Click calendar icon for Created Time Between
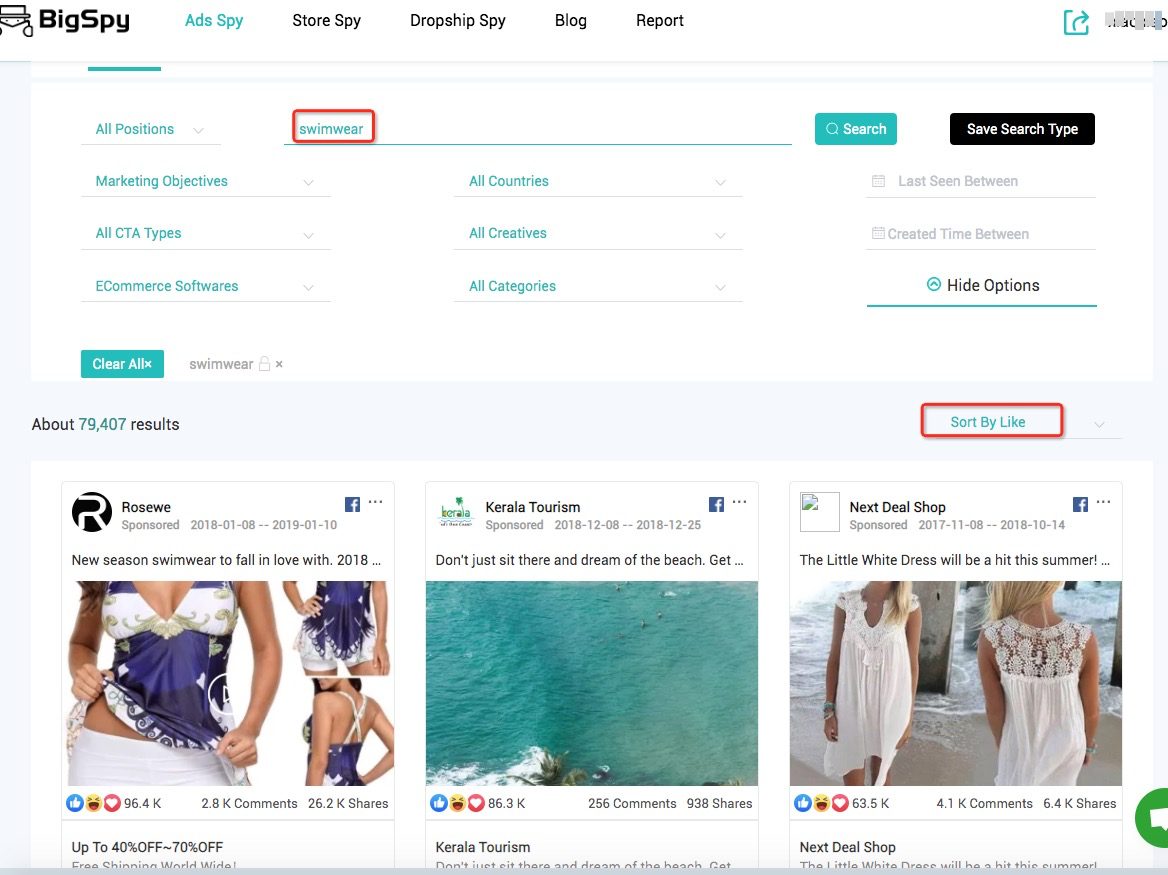 click(x=878, y=233)
